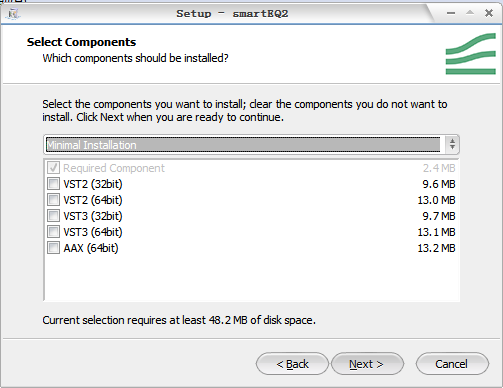Minimize the Setup window
Viewport: 503px width, 388px height.
tap(451, 13)
